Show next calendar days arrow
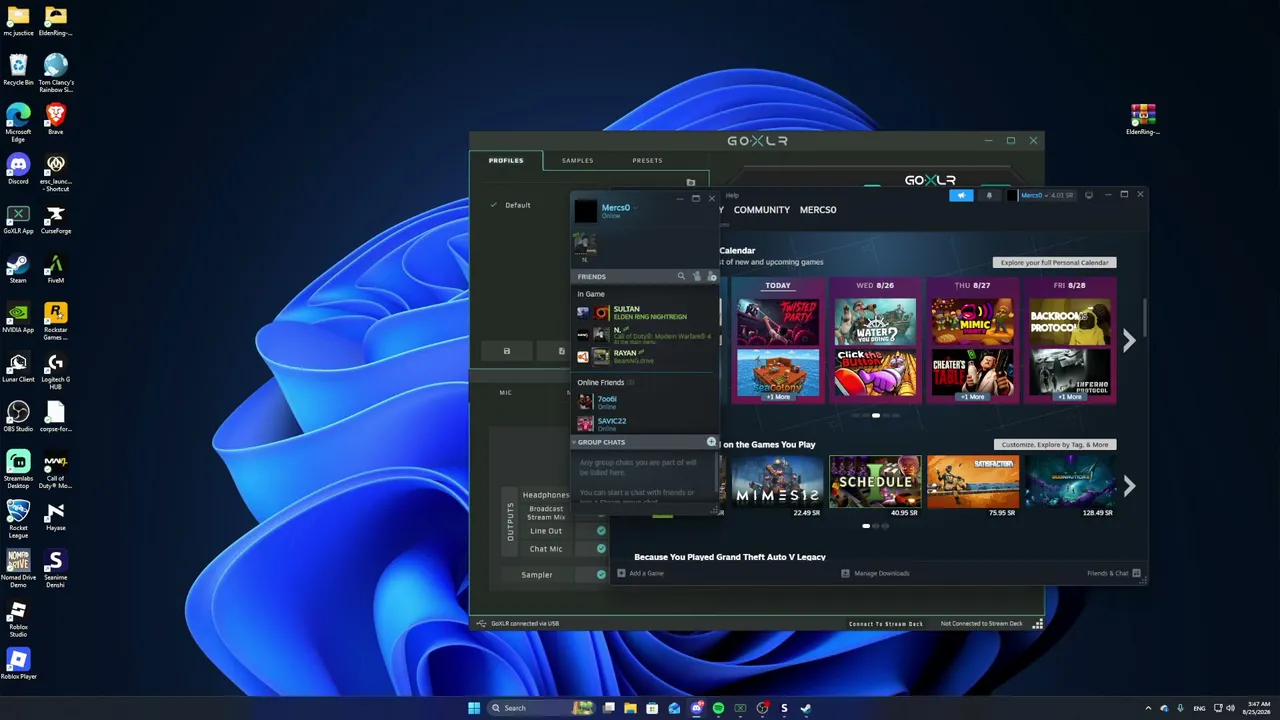The image size is (1280, 720). point(1129,341)
